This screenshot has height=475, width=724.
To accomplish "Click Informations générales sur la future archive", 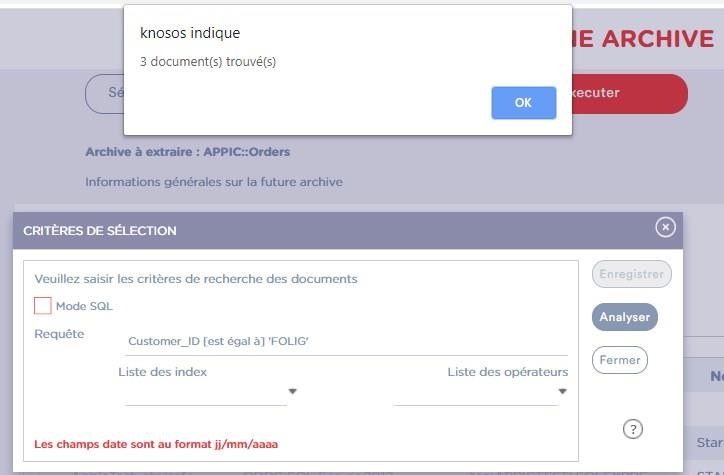I will point(214,182).
